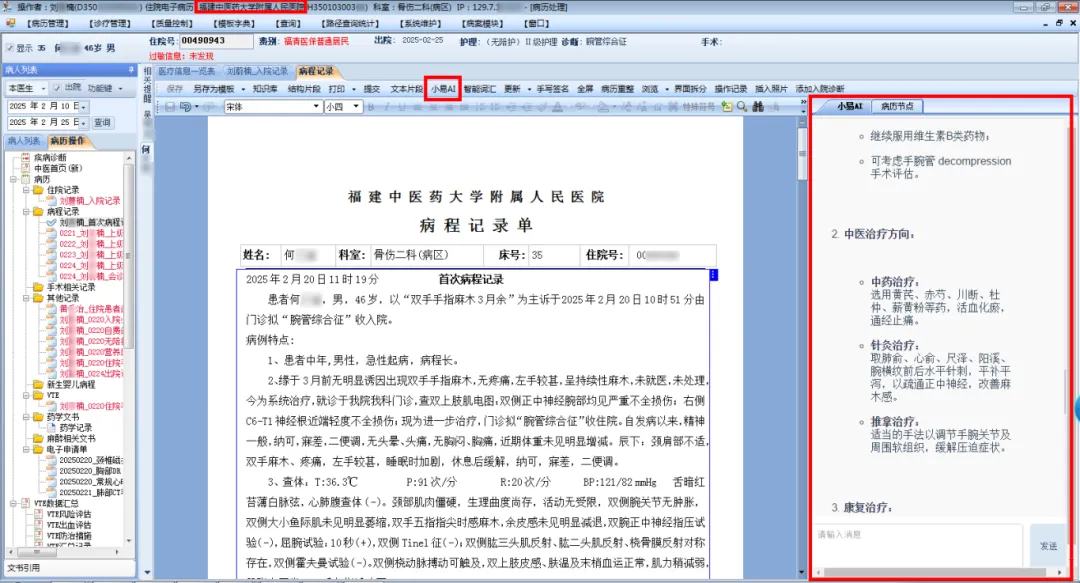This screenshot has width=1080, height=583.
Task: Click the 请输入消息 message input field
Action: click(x=917, y=545)
